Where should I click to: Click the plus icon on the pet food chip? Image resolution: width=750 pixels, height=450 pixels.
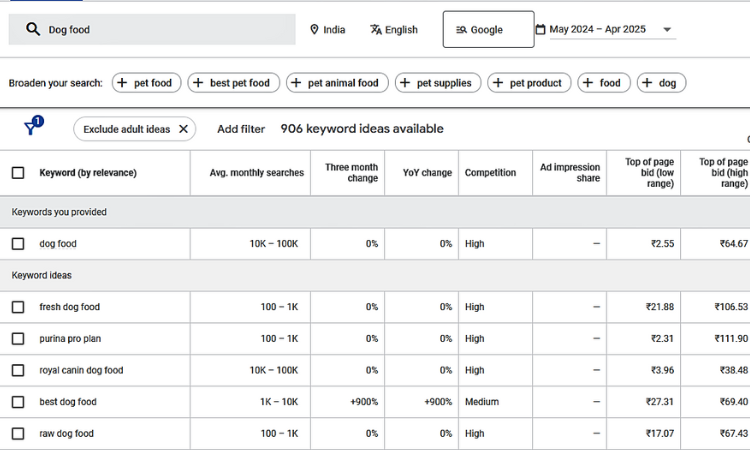pyautogui.click(x=122, y=83)
